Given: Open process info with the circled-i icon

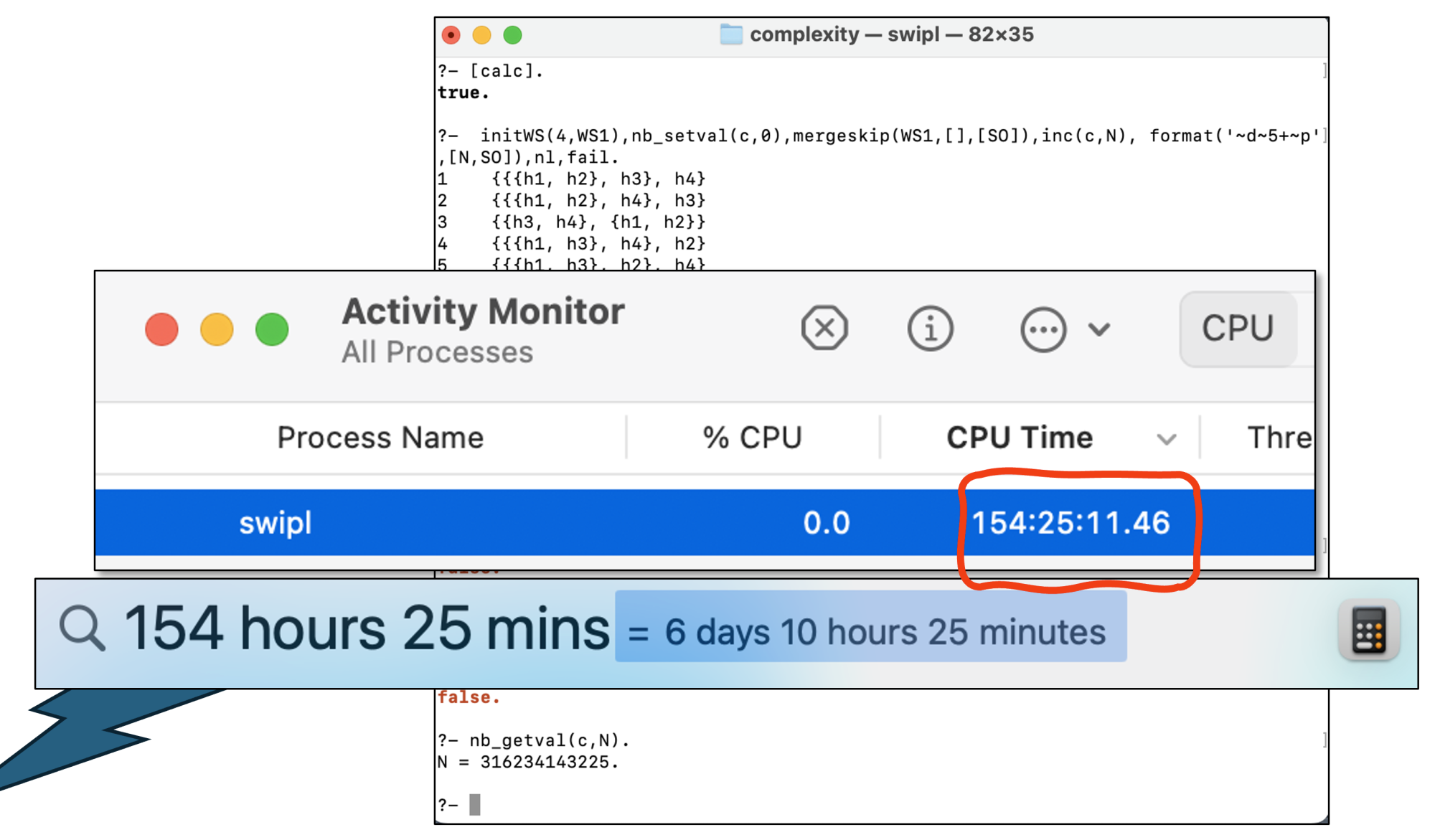Looking at the screenshot, I should pos(930,328).
